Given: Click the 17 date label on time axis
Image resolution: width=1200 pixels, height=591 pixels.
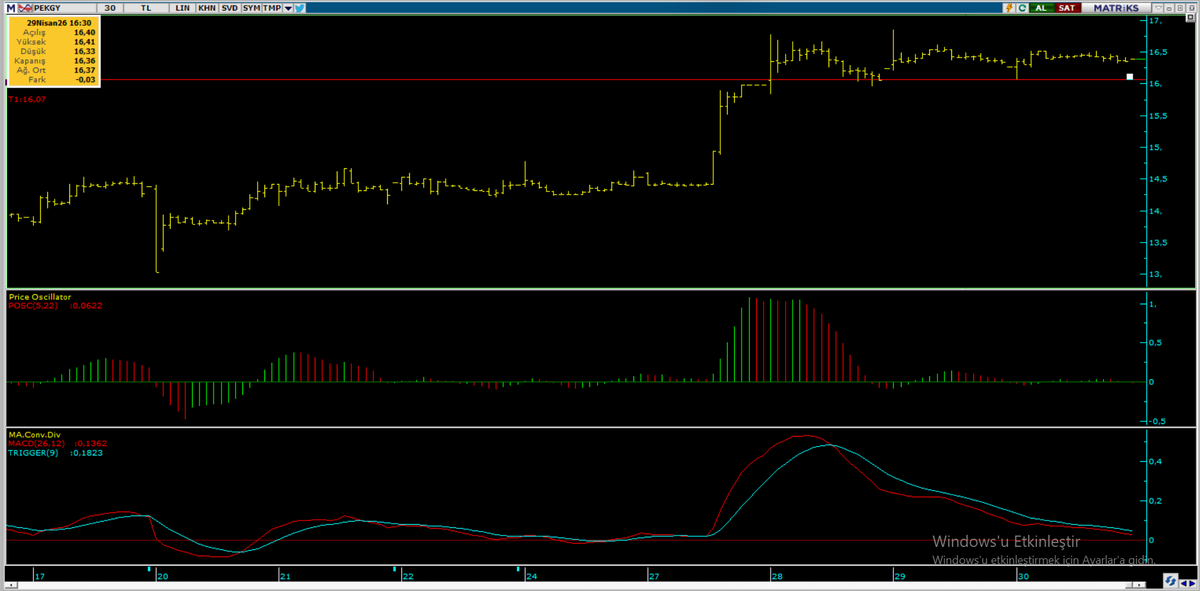Looking at the screenshot, I should click(39, 577).
